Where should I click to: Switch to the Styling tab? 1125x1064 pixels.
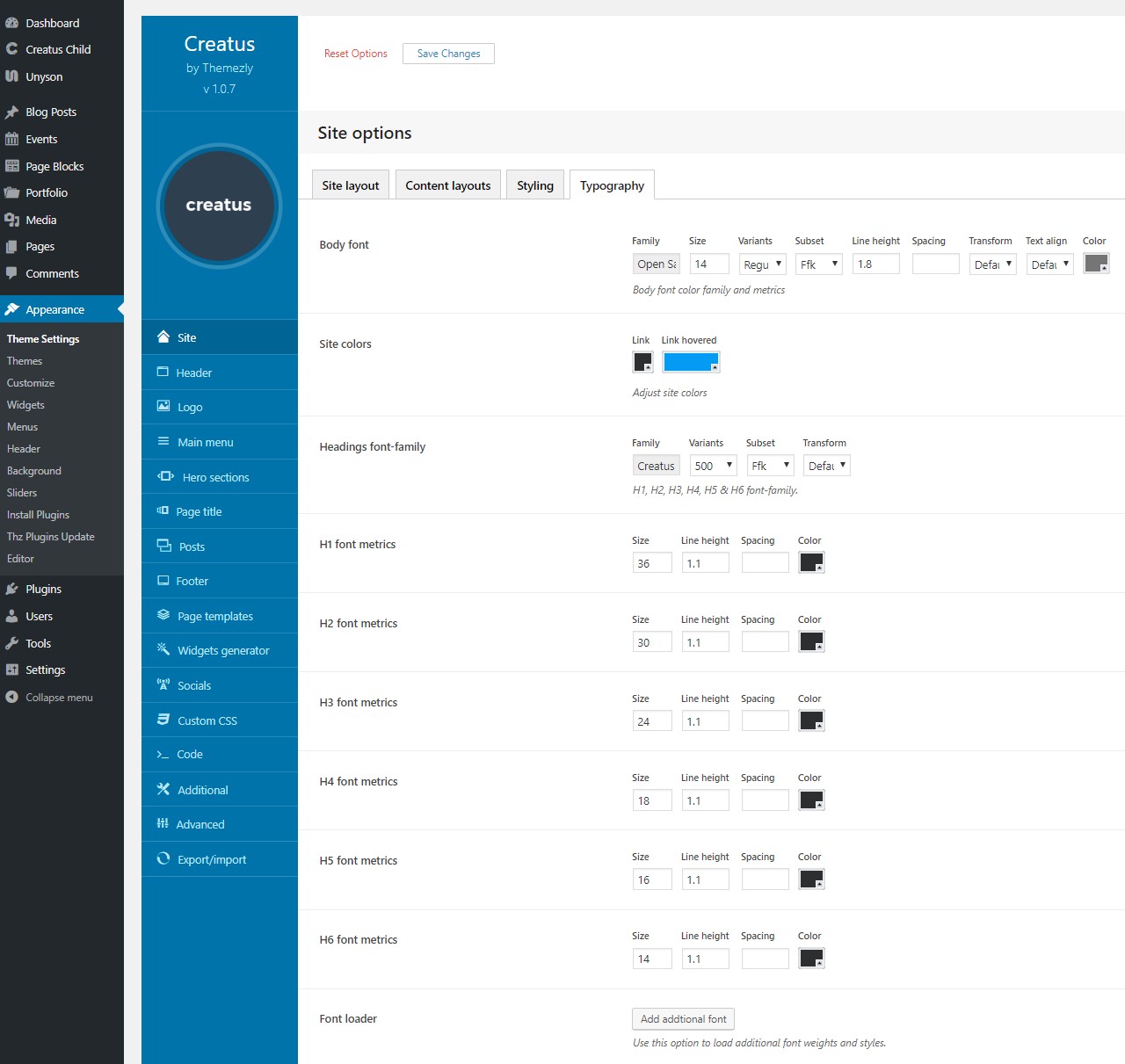coord(535,185)
